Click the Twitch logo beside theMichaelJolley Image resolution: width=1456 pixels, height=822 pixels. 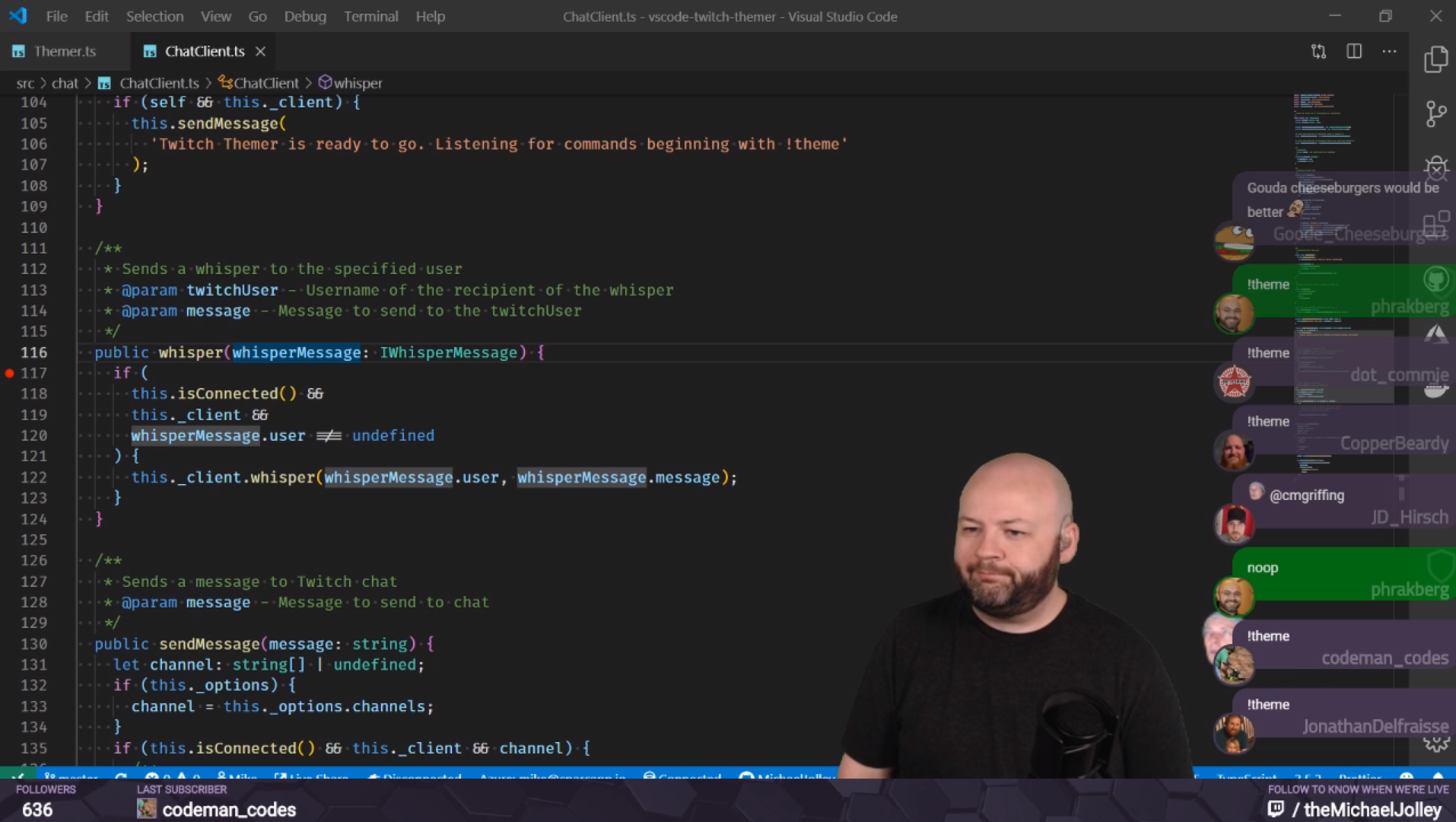pyautogui.click(x=1276, y=809)
